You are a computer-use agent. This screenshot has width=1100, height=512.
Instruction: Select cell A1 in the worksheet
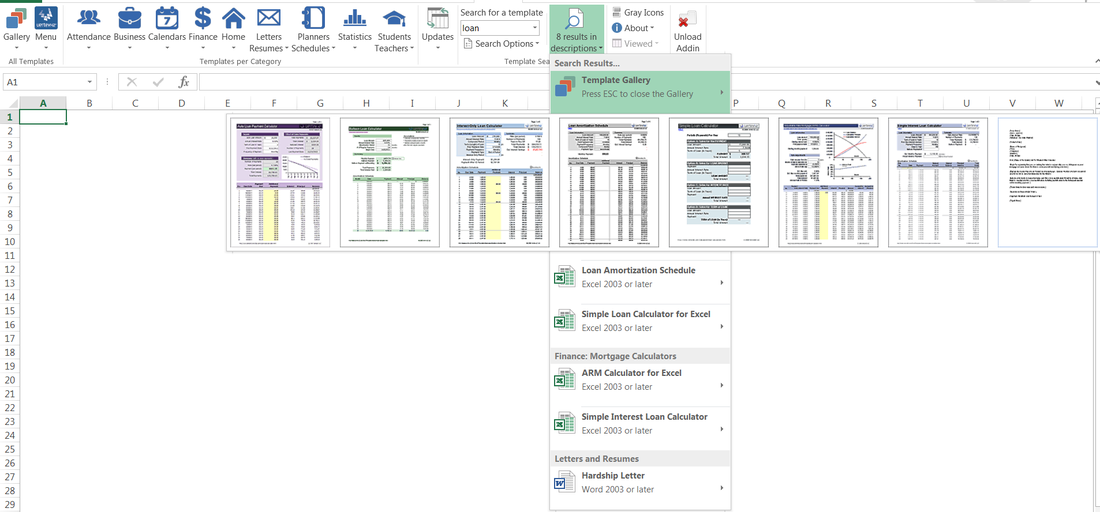click(43, 117)
